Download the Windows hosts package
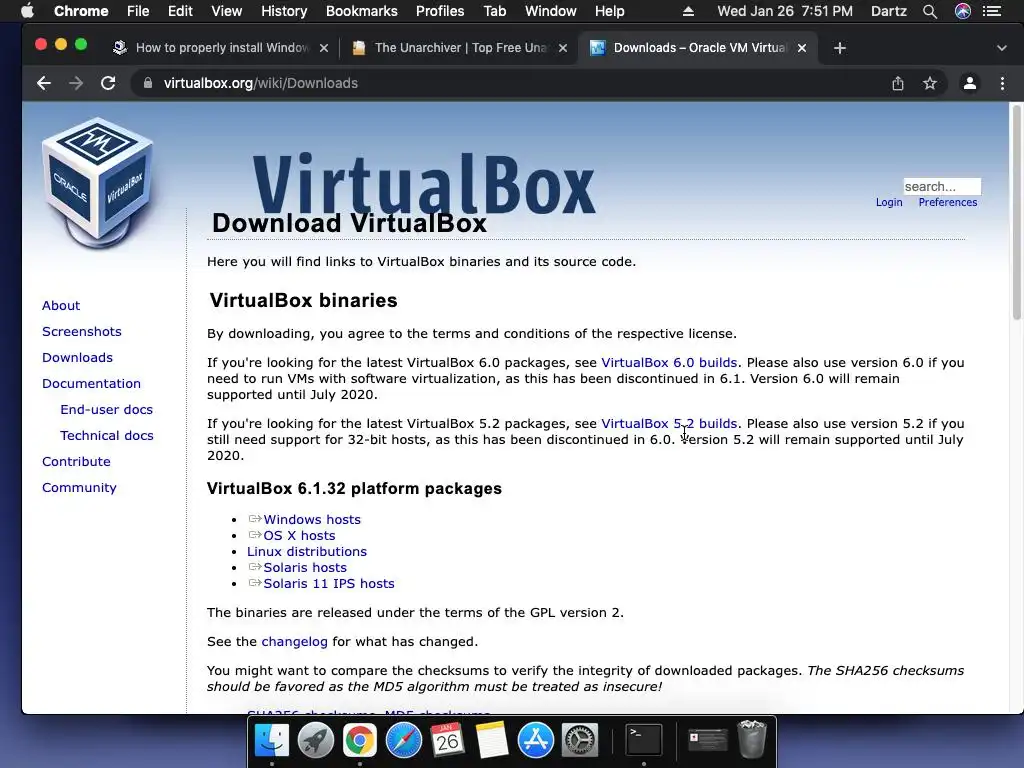This screenshot has height=768, width=1024. click(312, 519)
